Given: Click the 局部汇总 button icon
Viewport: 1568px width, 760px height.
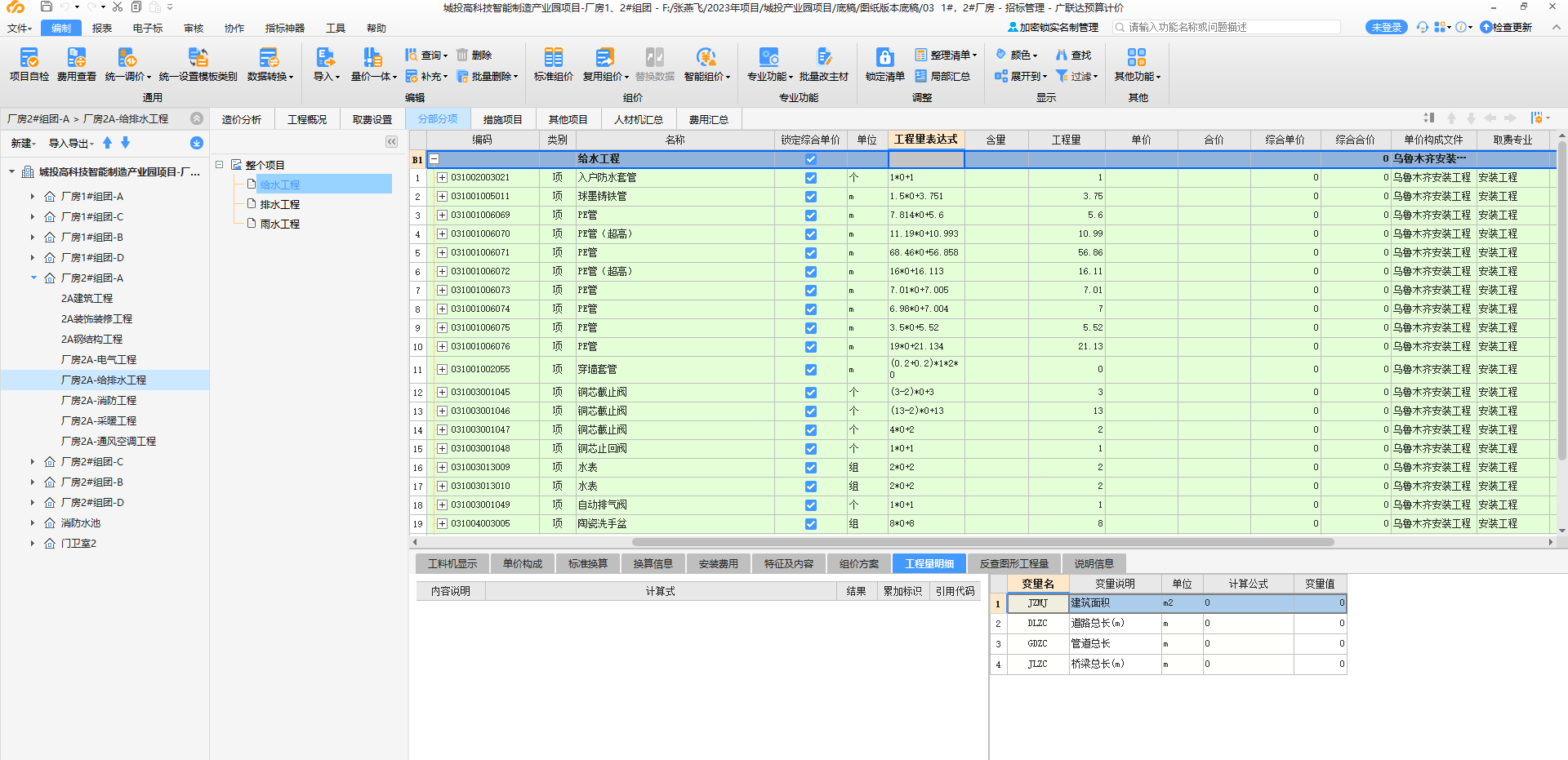Looking at the screenshot, I should [921, 76].
